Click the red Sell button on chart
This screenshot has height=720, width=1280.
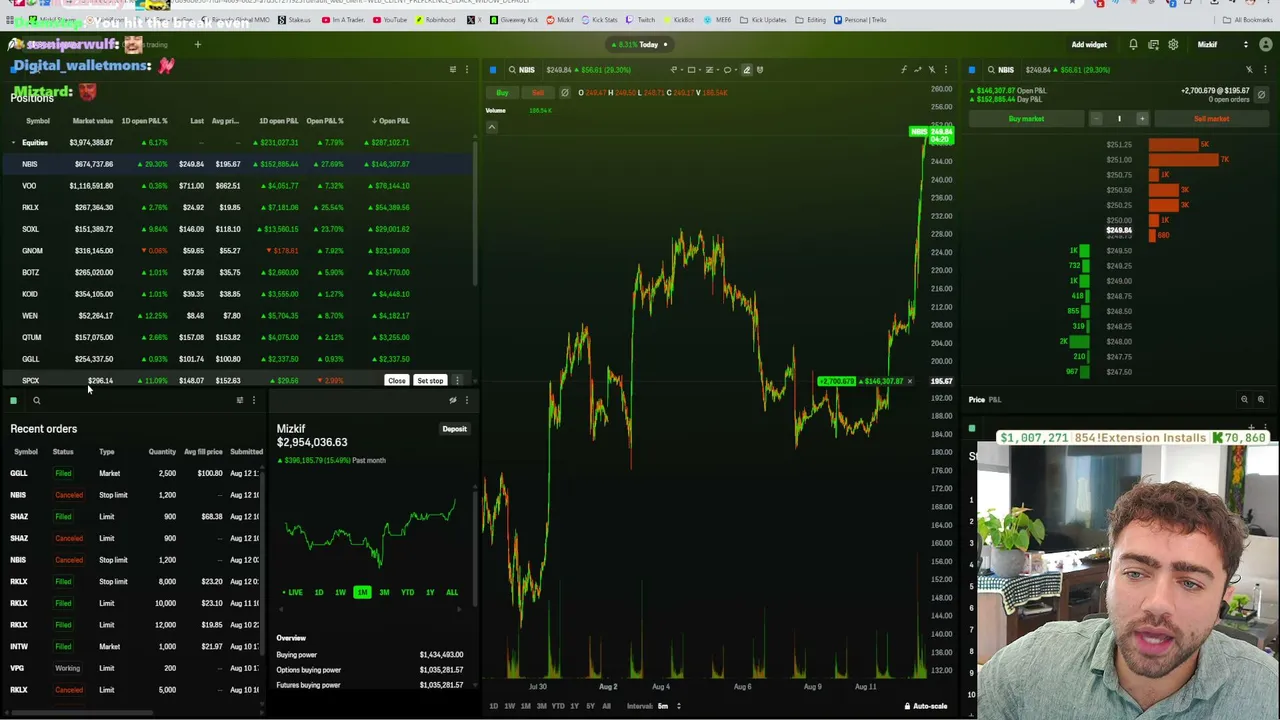click(x=537, y=93)
